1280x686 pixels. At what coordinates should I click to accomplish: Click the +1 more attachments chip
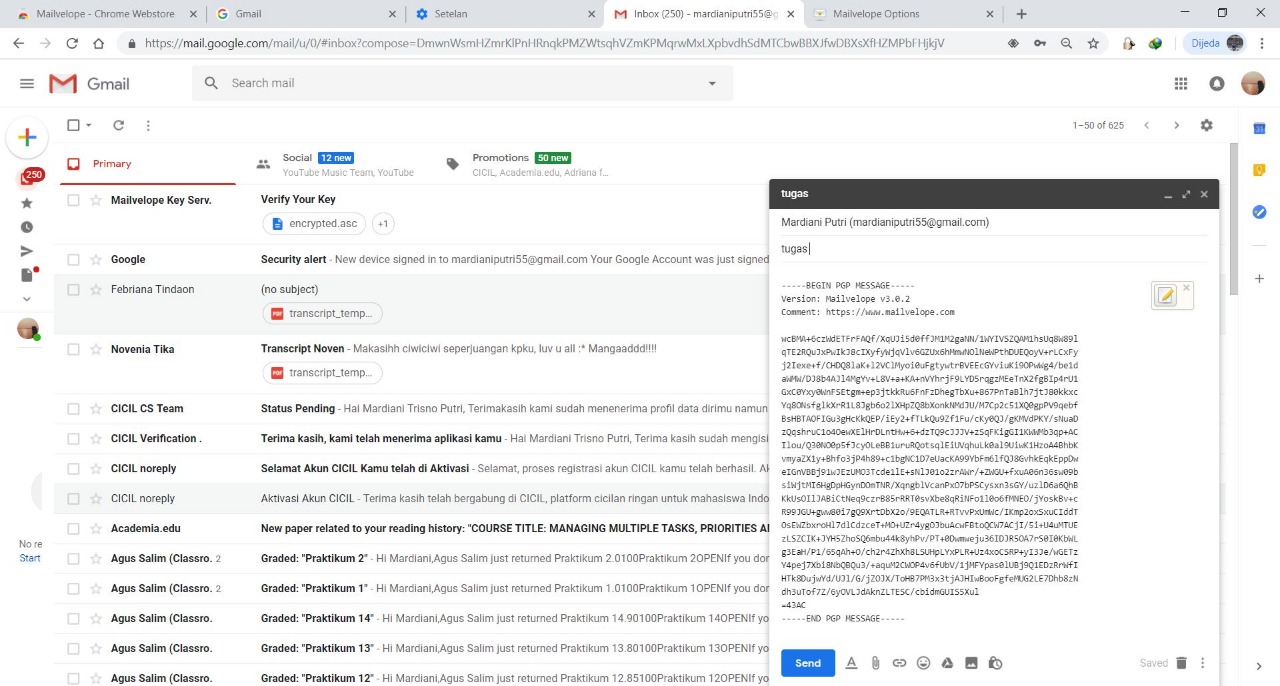pyautogui.click(x=382, y=224)
